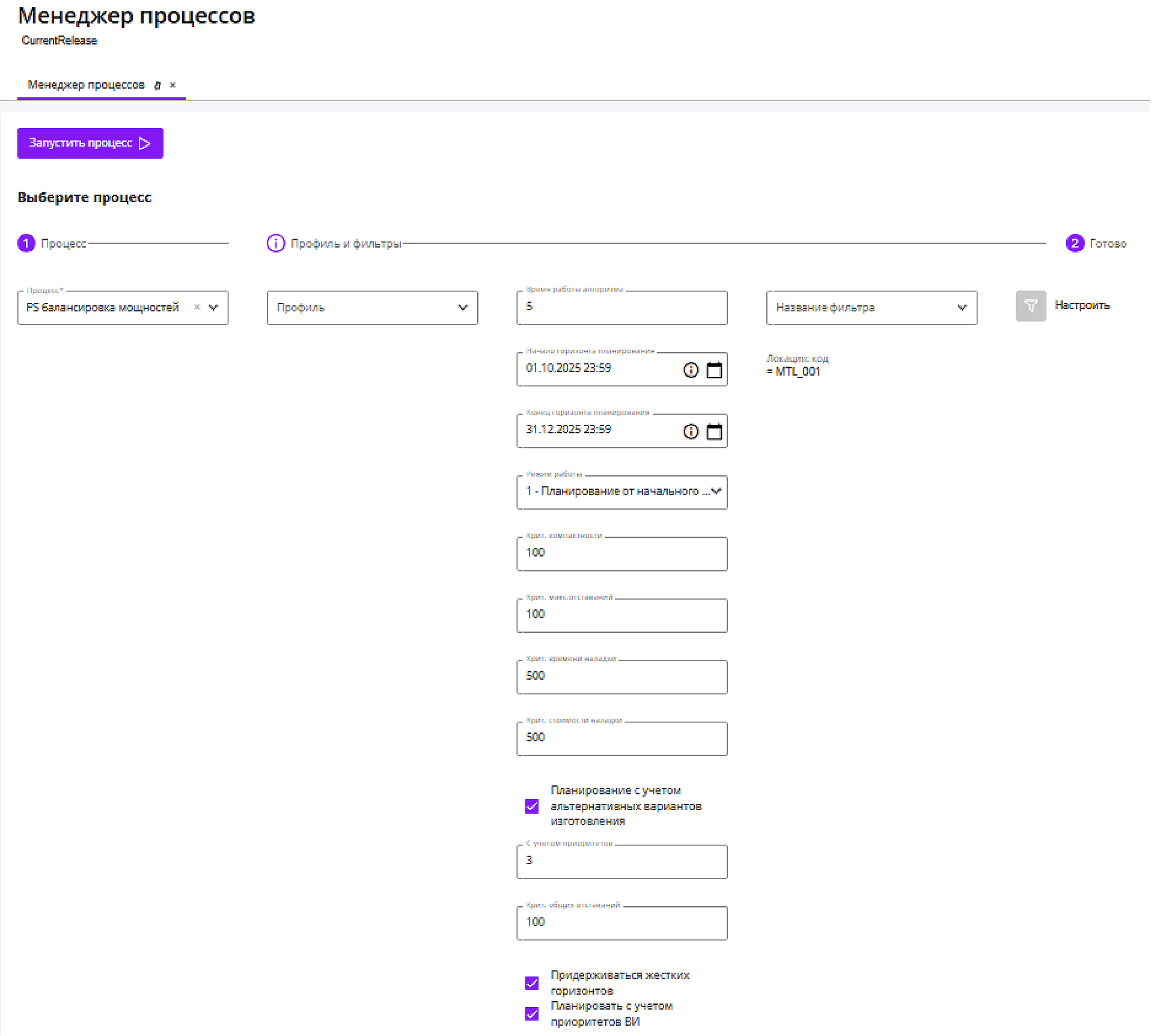The height and width of the screenshot is (1036, 1154).
Task: Expand the Профиль dropdown
Action: [x=462, y=308]
